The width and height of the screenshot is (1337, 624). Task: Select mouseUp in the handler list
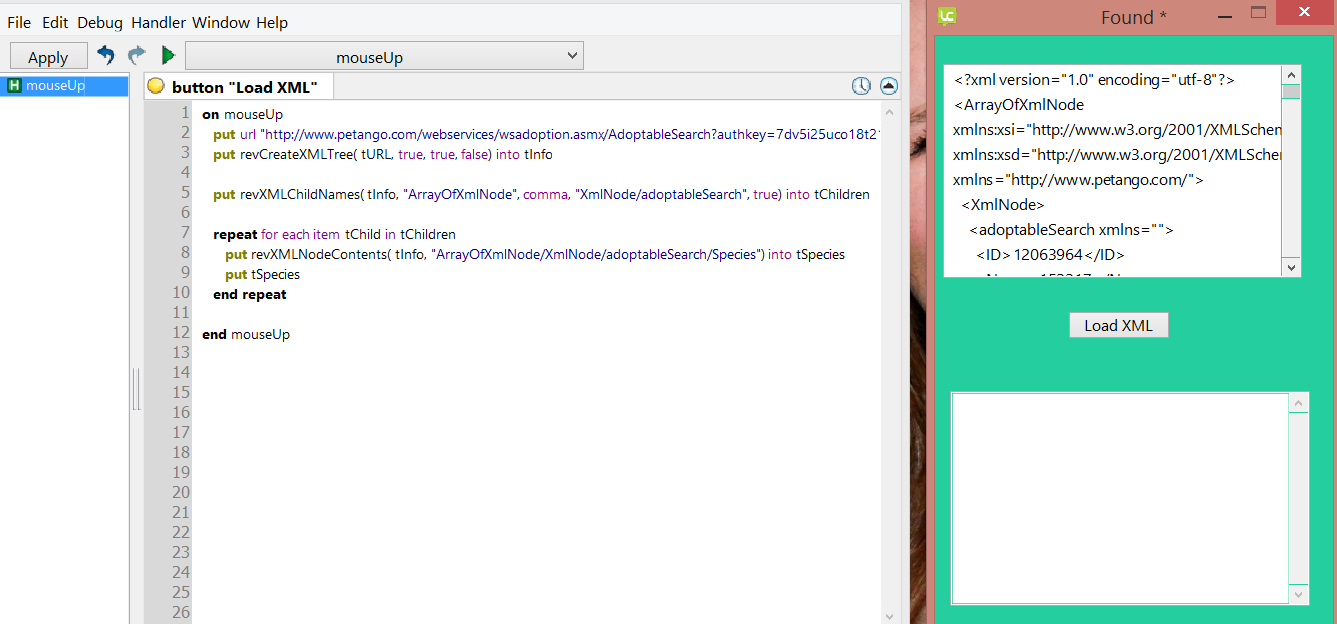point(55,86)
